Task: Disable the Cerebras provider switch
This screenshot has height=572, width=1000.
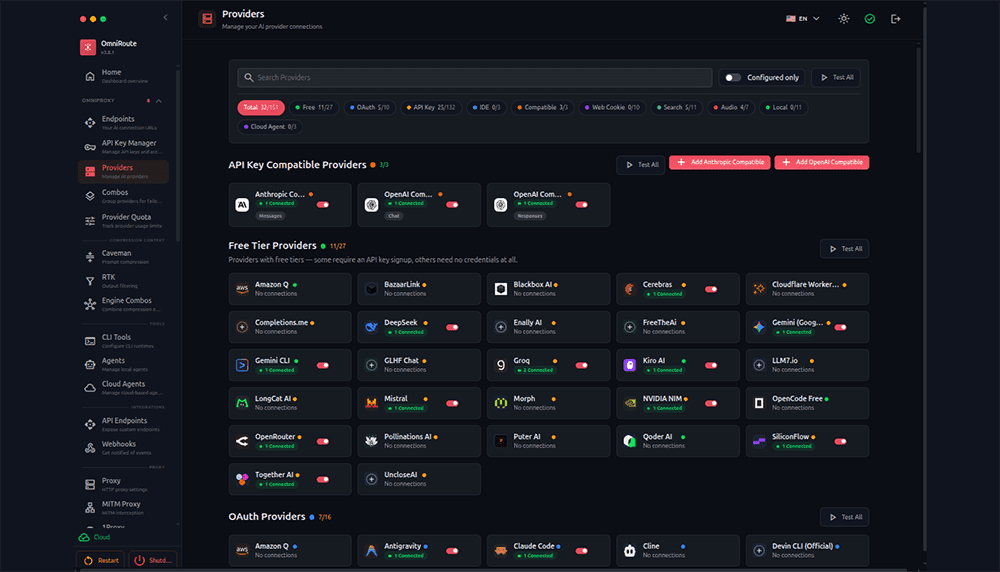Action: point(710,289)
